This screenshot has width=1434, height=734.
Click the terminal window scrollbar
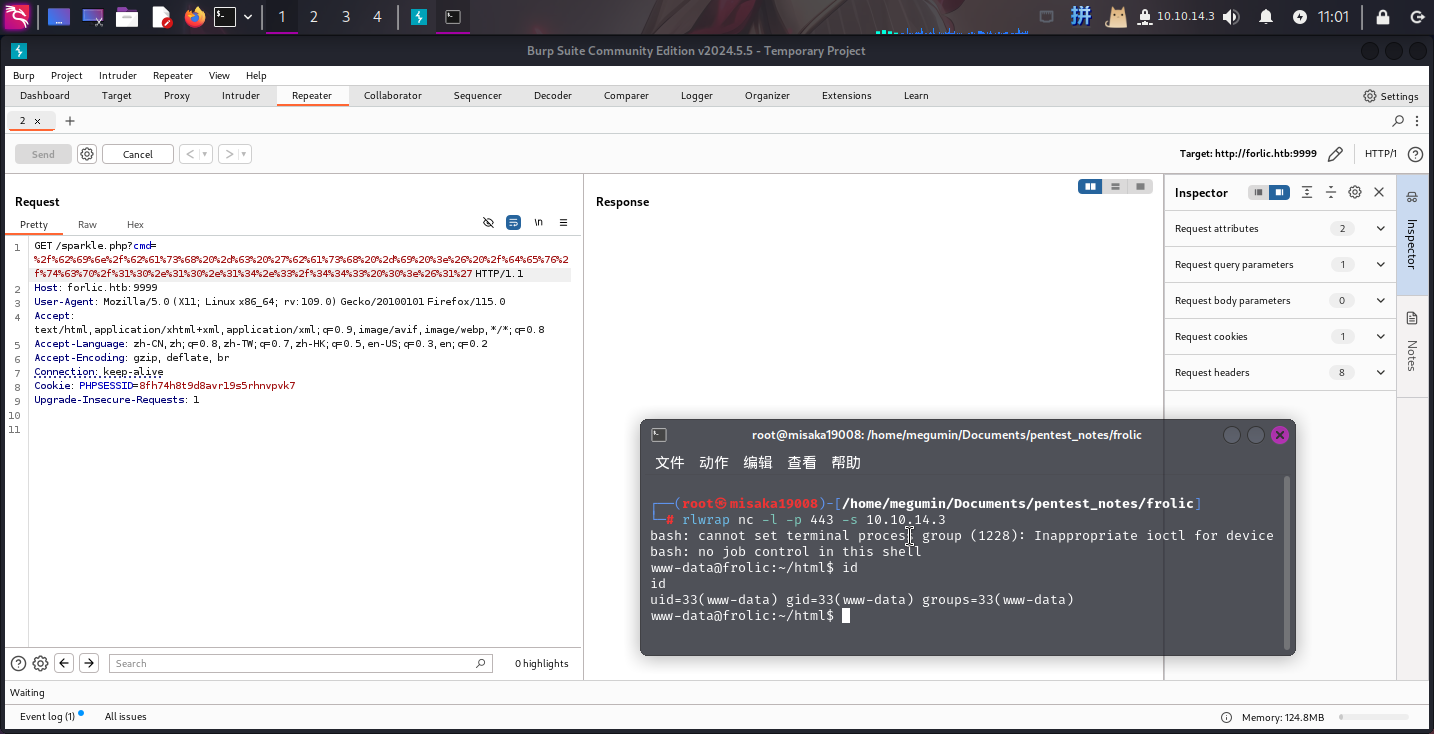[1287, 563]
